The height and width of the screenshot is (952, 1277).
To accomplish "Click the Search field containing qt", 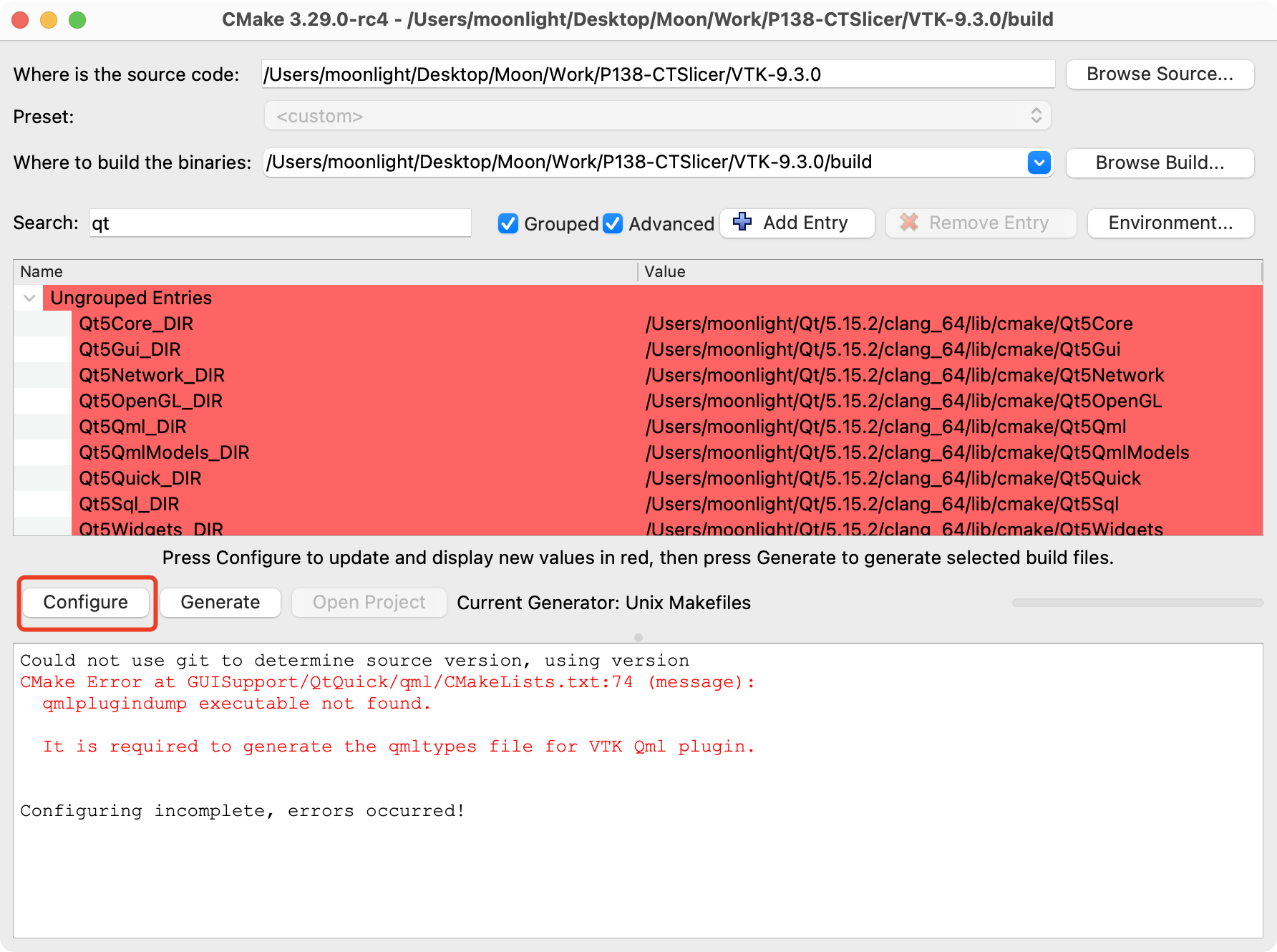I will click(281, 223).
